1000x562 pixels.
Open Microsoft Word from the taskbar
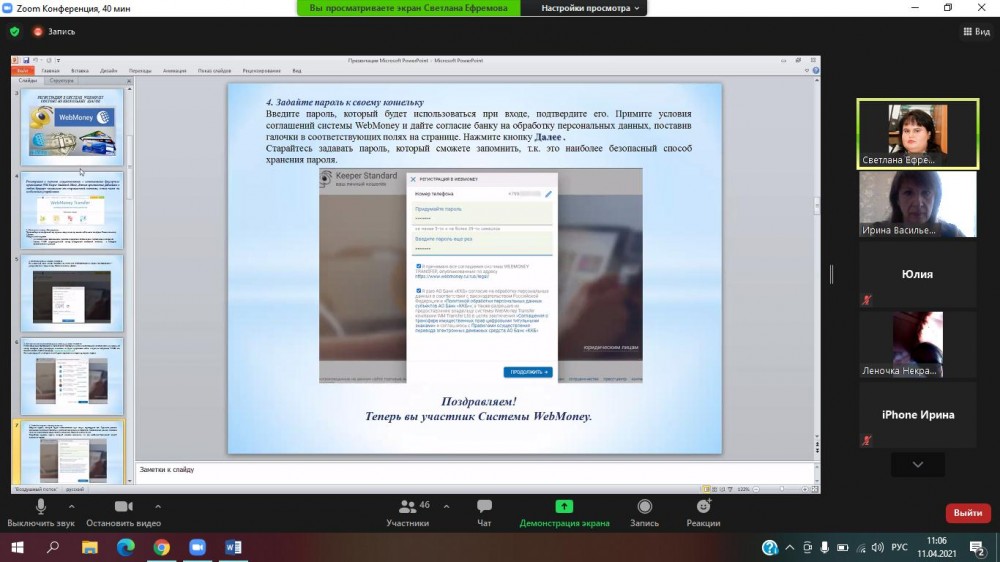[x=234, y=547]
